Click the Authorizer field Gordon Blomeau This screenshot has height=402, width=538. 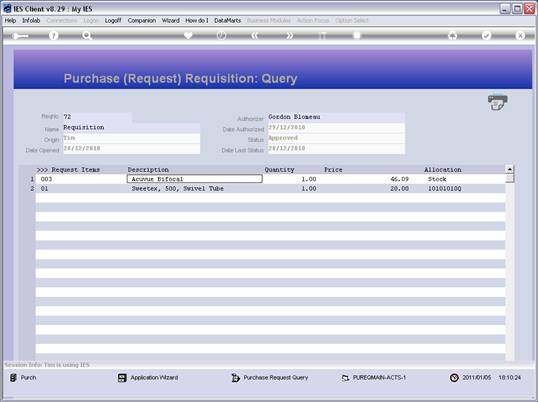(336, 117)
